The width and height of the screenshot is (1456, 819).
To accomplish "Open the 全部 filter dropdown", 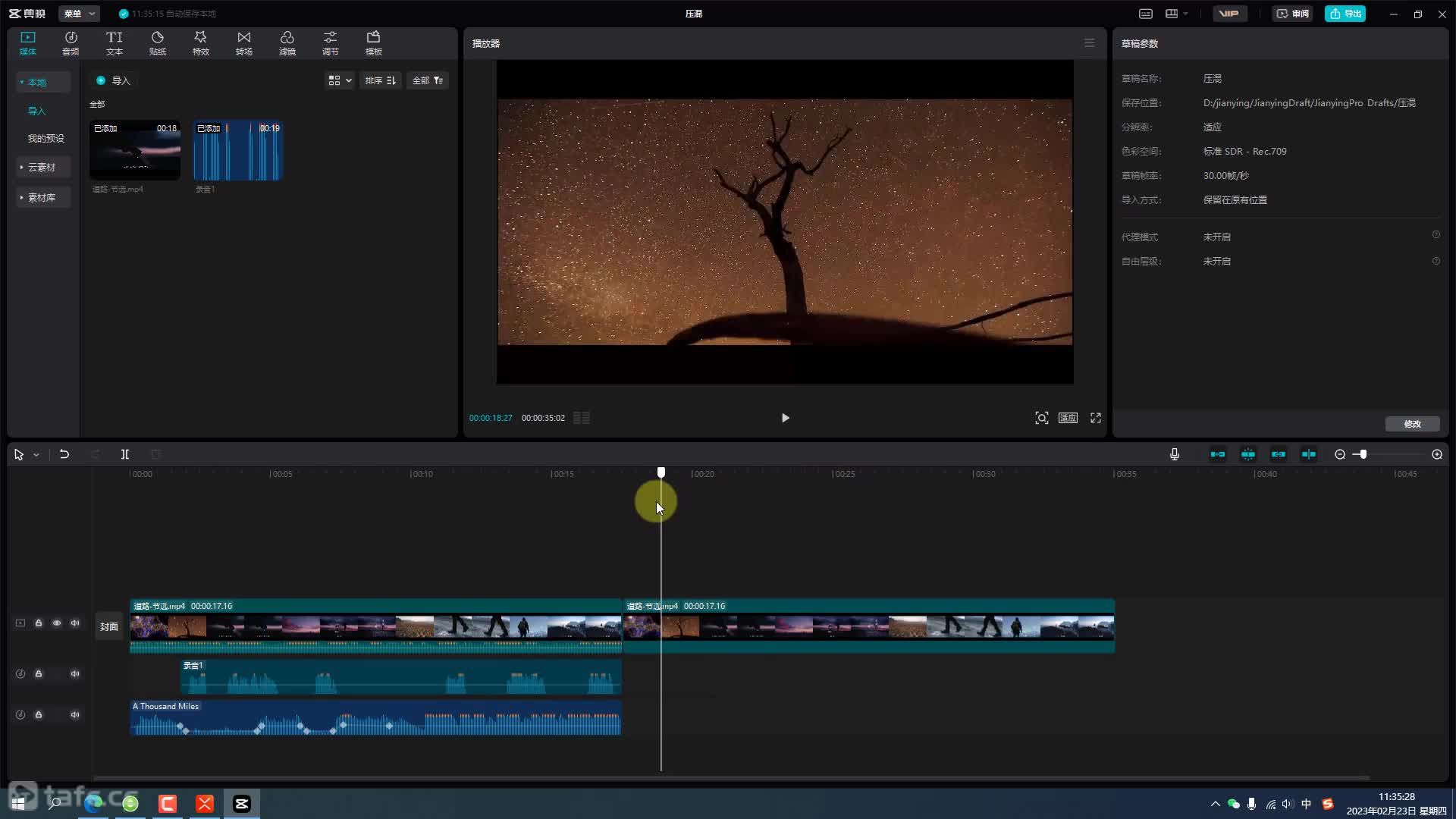I will (428, 80).
